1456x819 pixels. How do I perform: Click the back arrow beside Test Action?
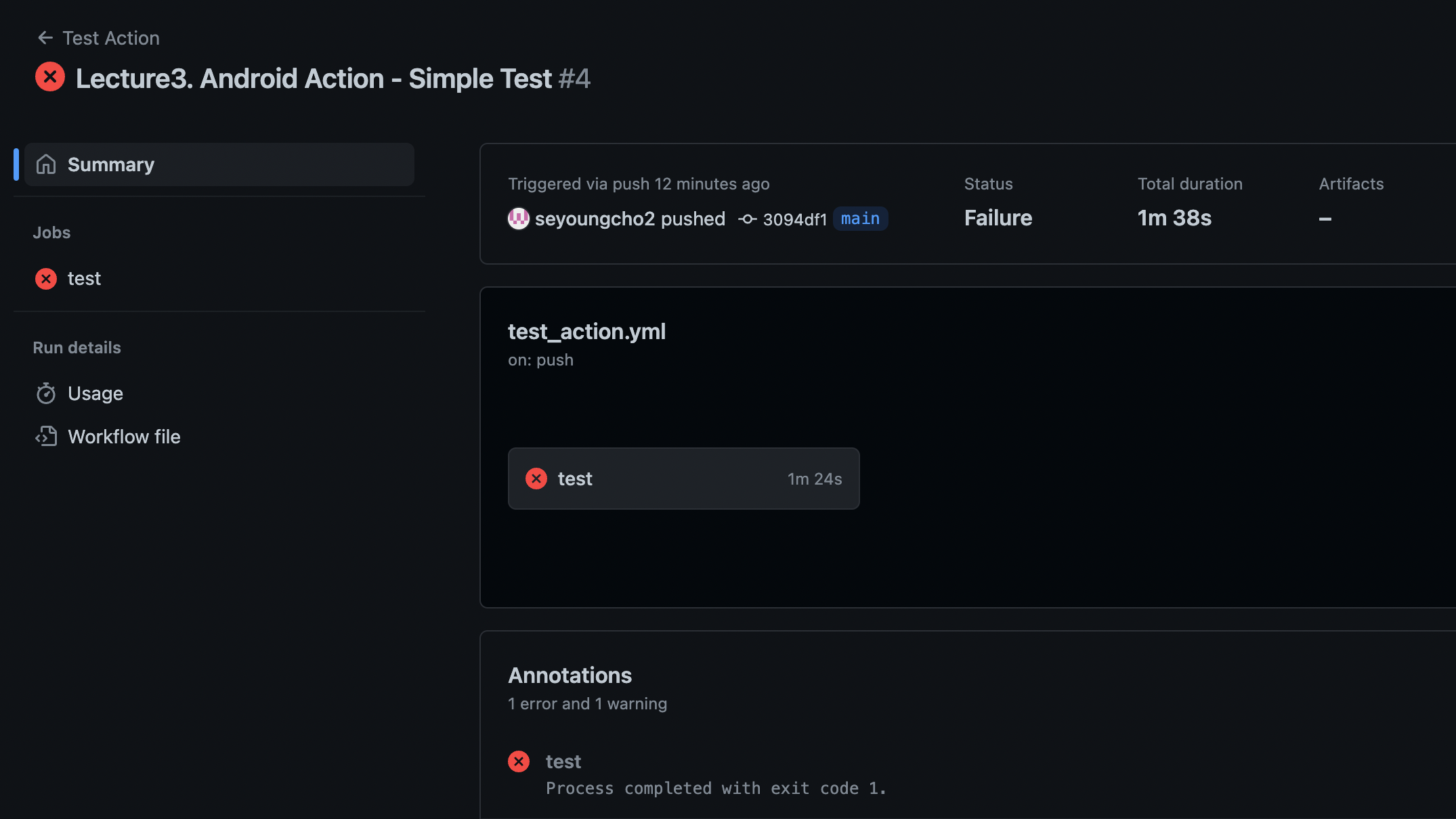coord(45,38)
